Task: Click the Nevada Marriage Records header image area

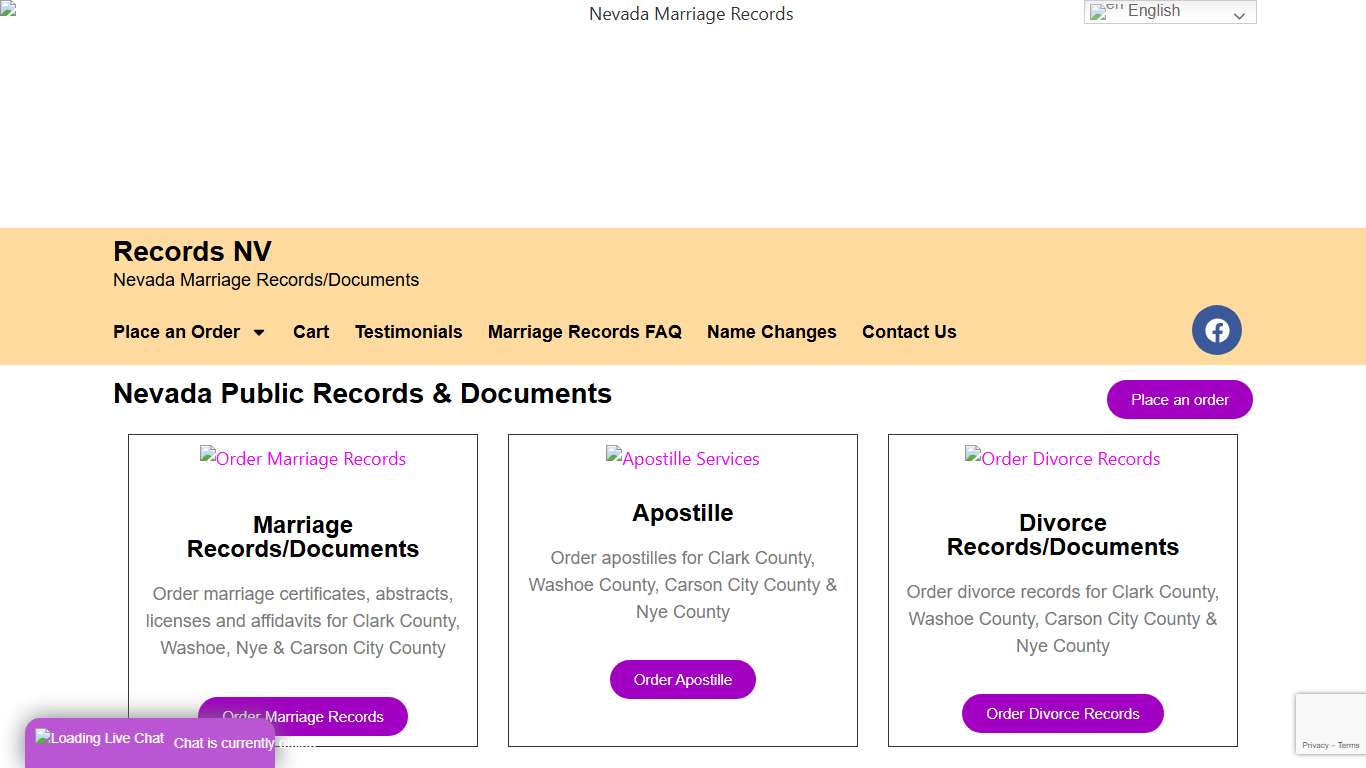Action: point(691,14)
